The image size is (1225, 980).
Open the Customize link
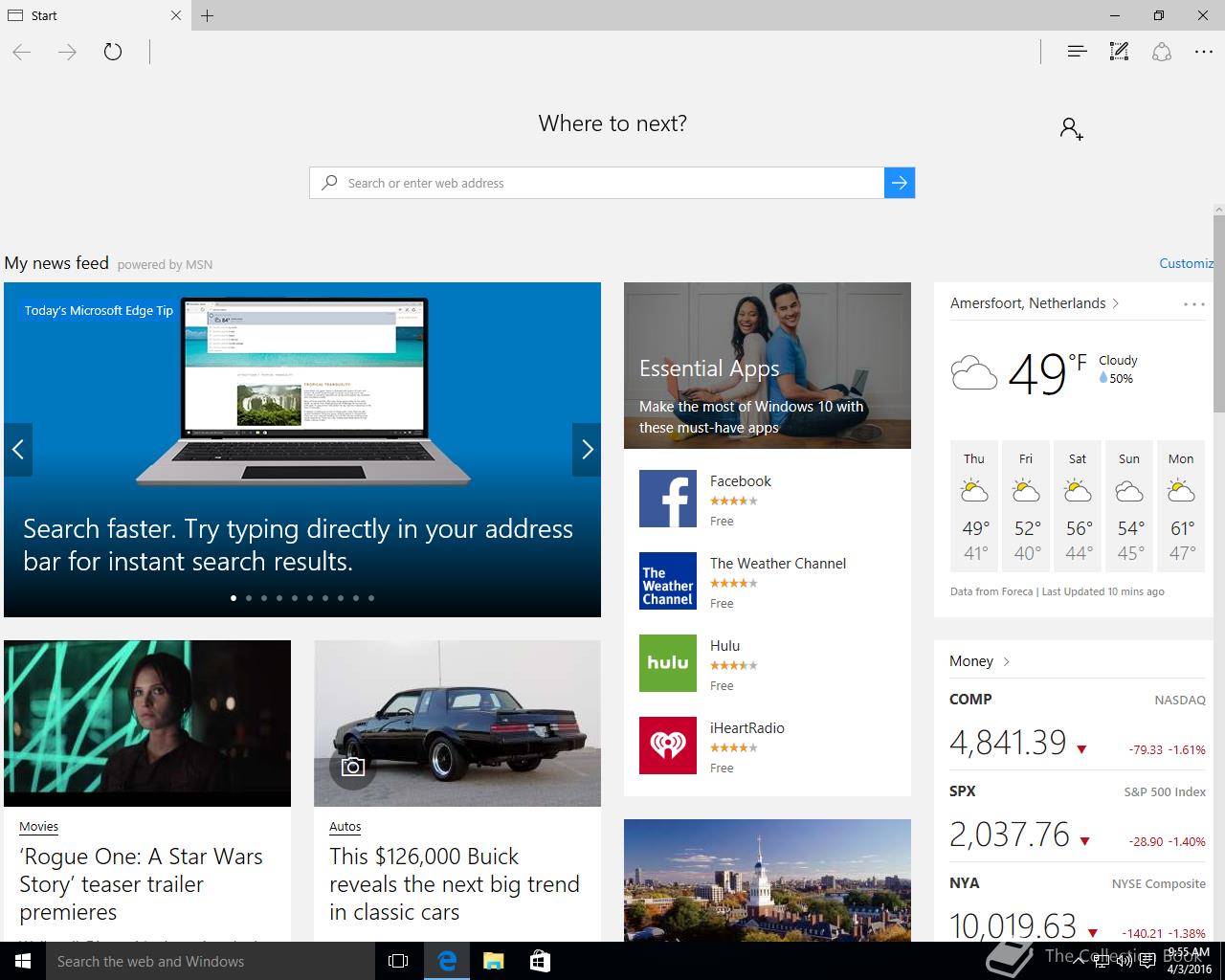pos(1187,263)
